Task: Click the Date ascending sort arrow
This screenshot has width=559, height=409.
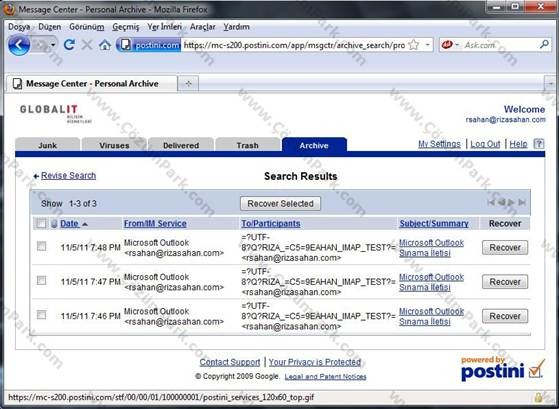Action: (x=85, y=224)
